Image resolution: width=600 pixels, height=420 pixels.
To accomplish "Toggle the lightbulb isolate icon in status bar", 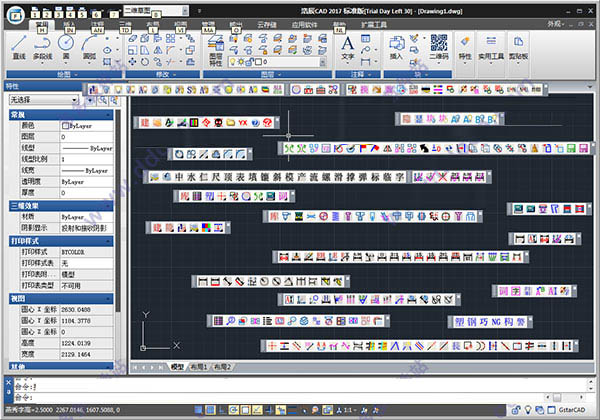I will coord(528,410).
